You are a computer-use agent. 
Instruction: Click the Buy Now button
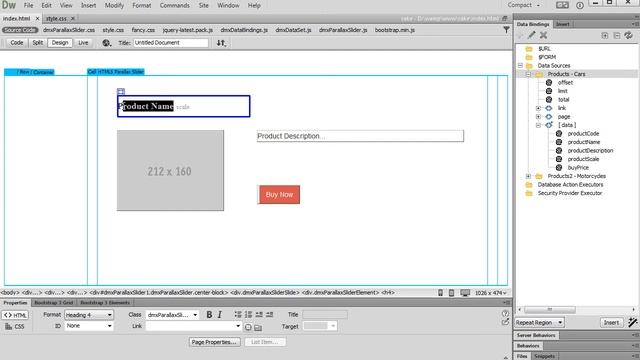[279, 195]
